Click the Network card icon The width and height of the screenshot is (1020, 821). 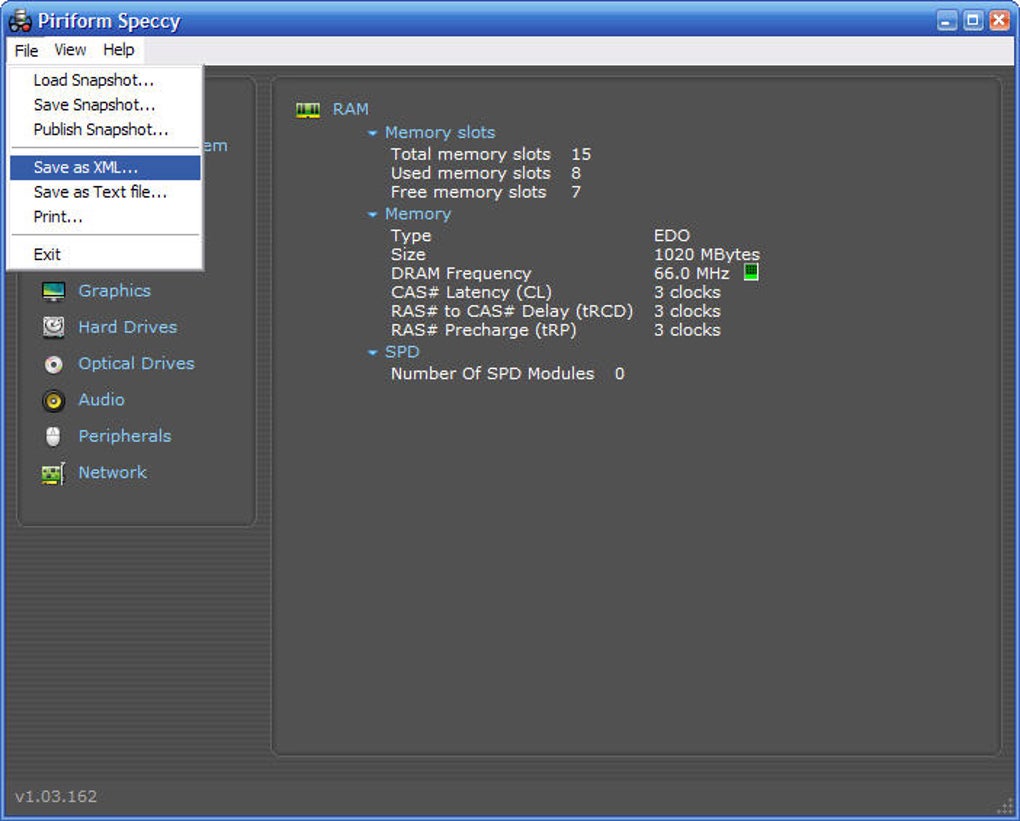(53, 473)
